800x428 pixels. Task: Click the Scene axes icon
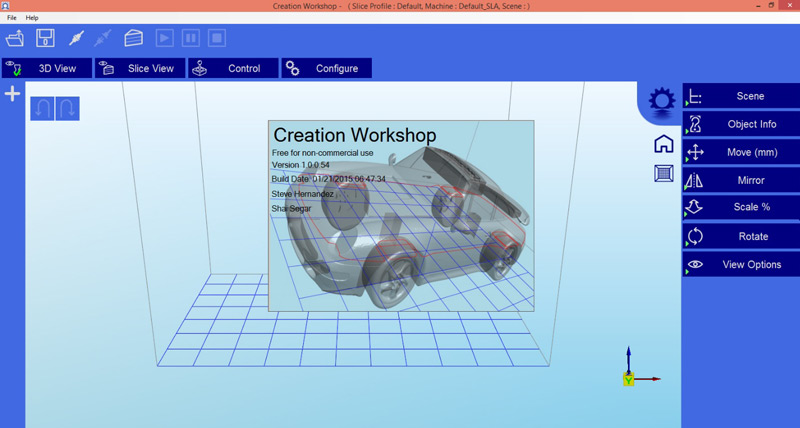coord(694,96)
